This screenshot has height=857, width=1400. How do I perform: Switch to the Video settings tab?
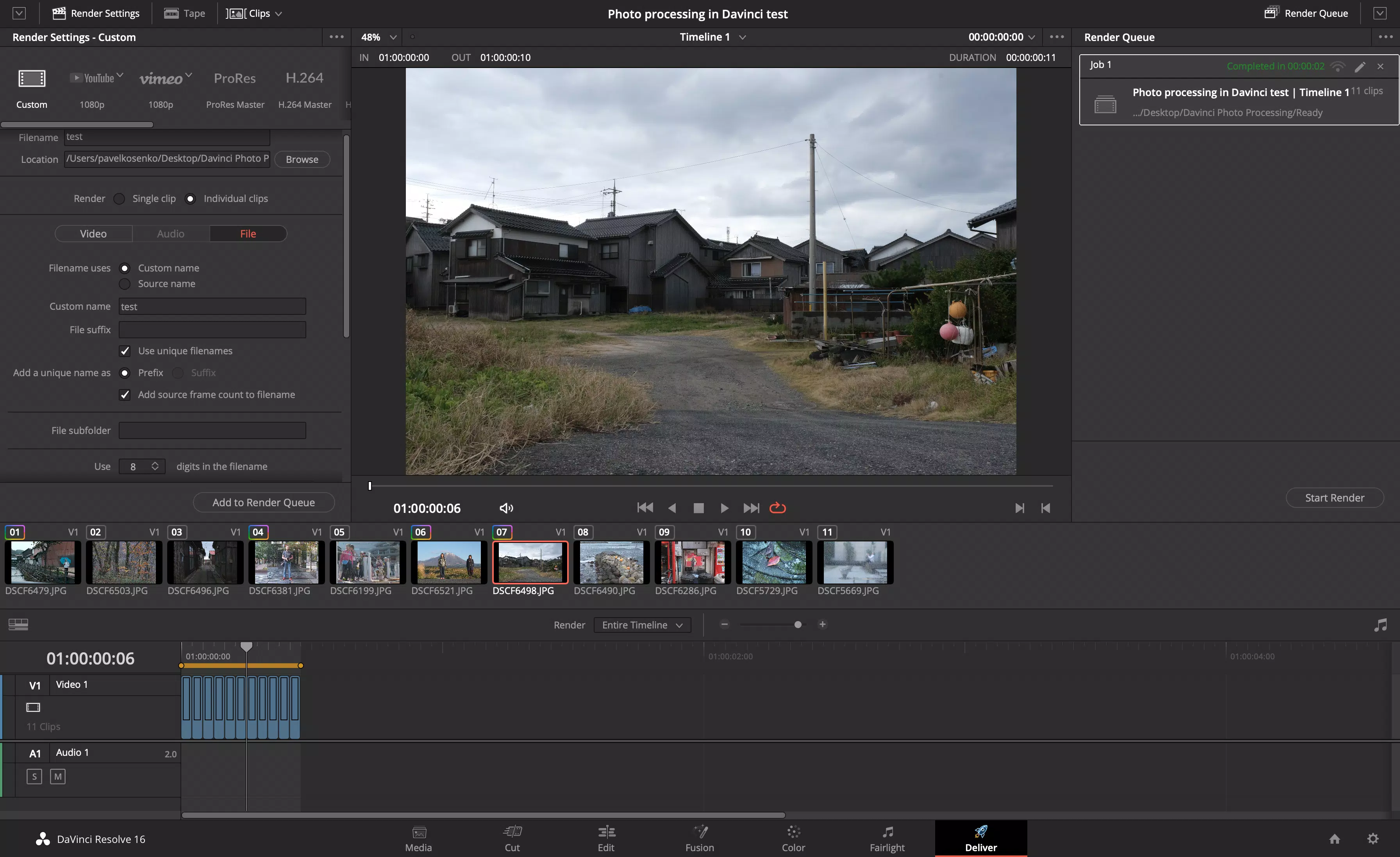pyautogui.click(x=93, y=234)
